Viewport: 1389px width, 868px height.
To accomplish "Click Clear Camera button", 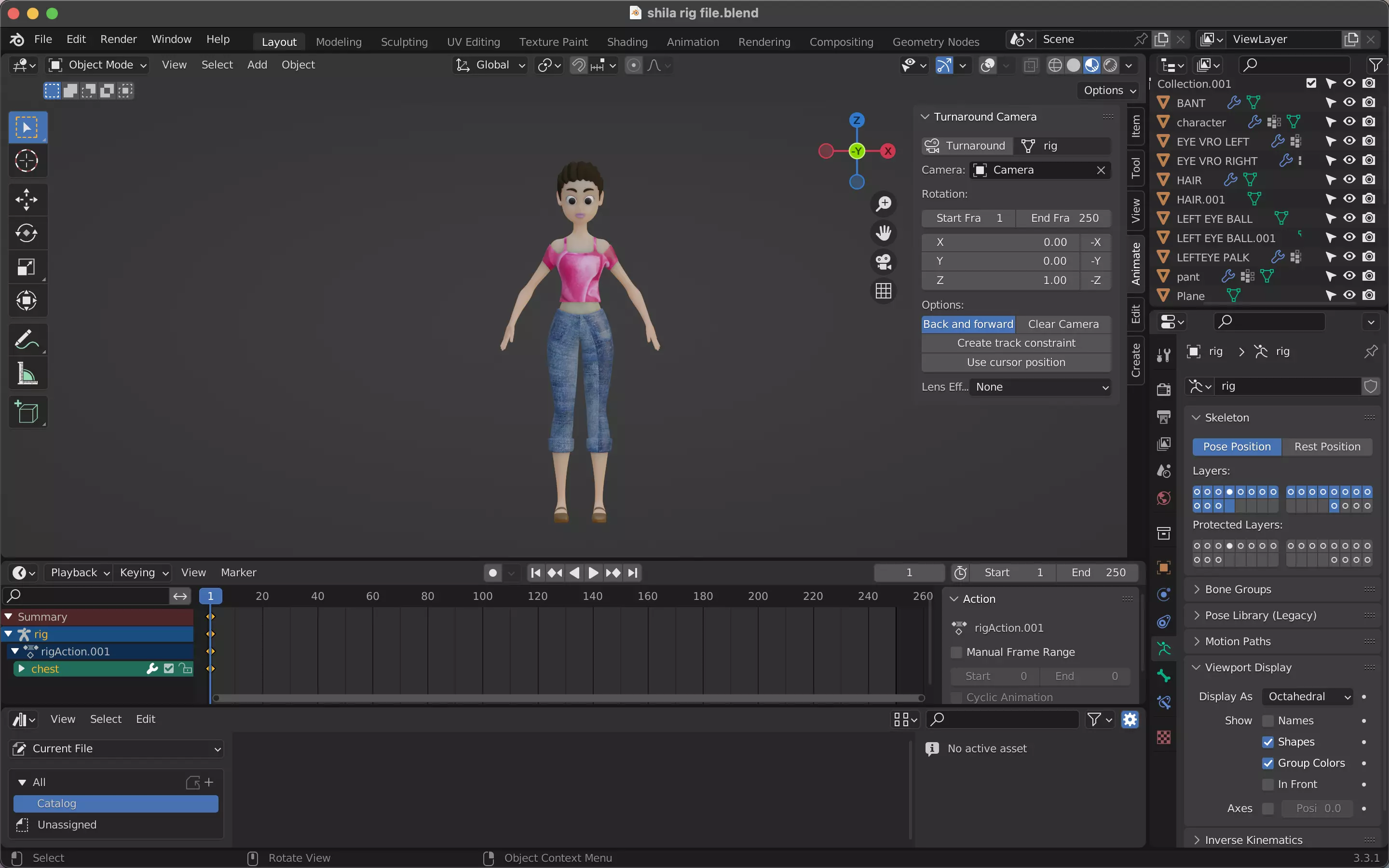I will (1063, 325).
